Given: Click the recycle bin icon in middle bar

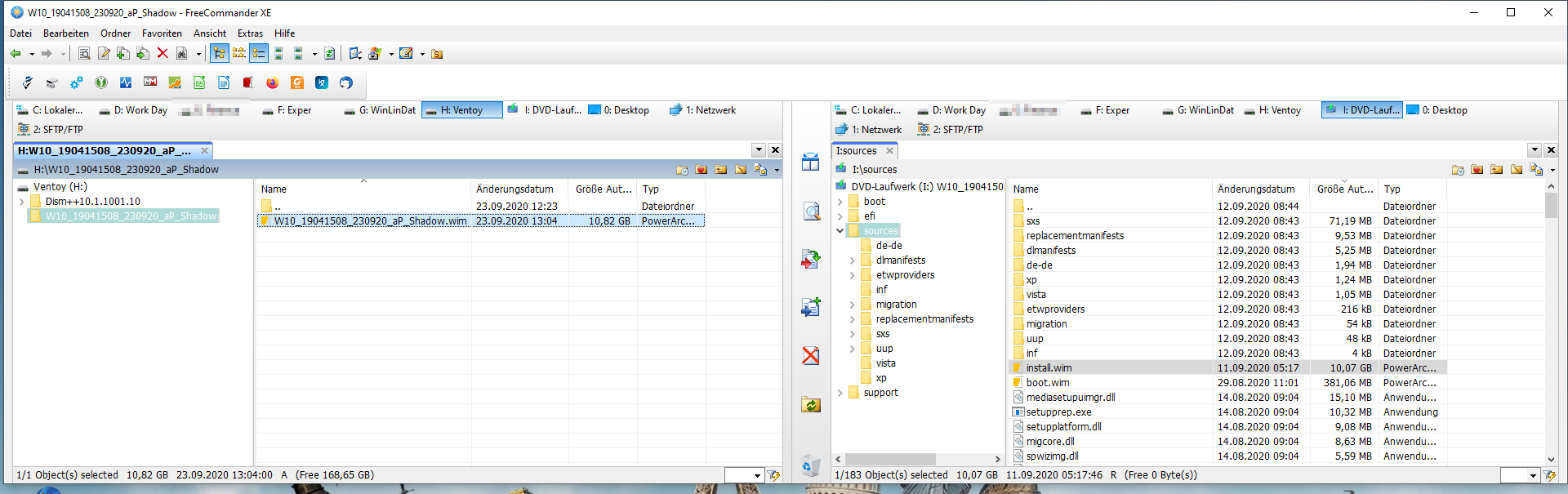Looking at the screenshot, I should coord(810,465).
